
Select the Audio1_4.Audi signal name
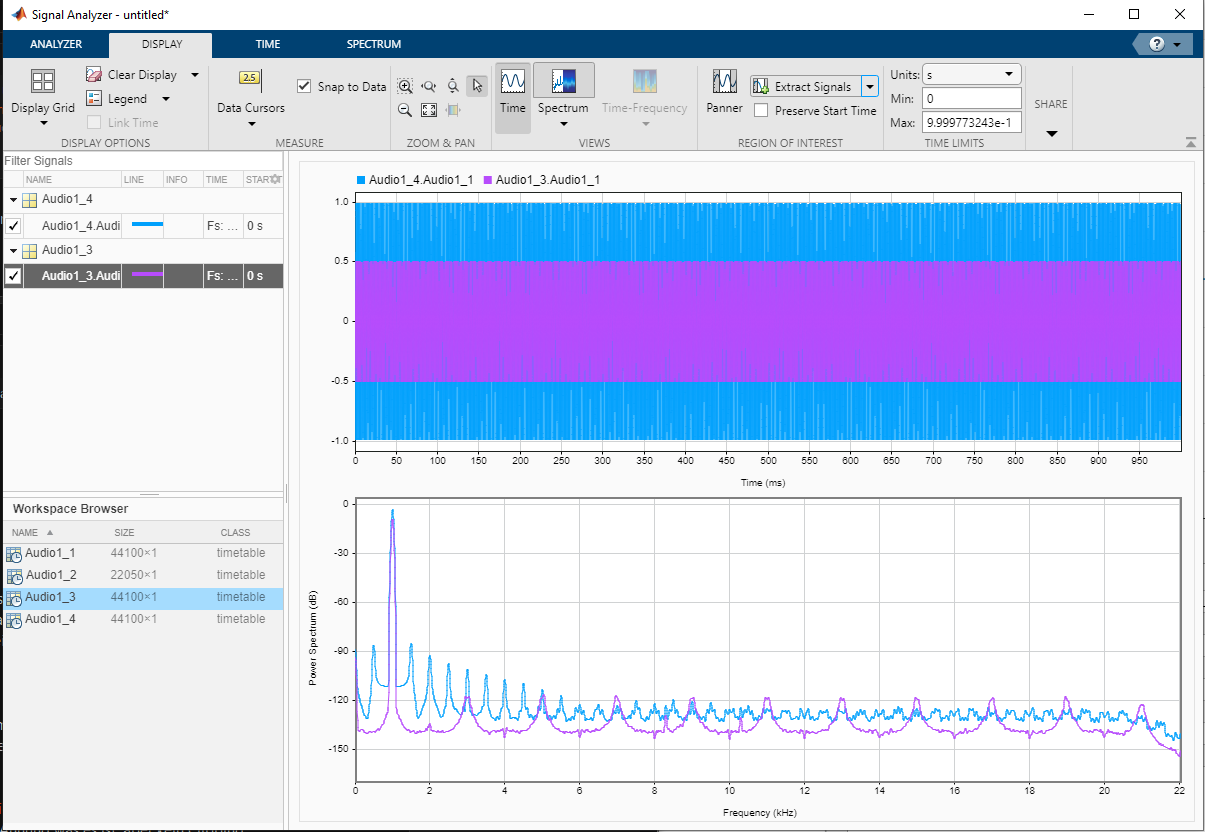(81, 226)
